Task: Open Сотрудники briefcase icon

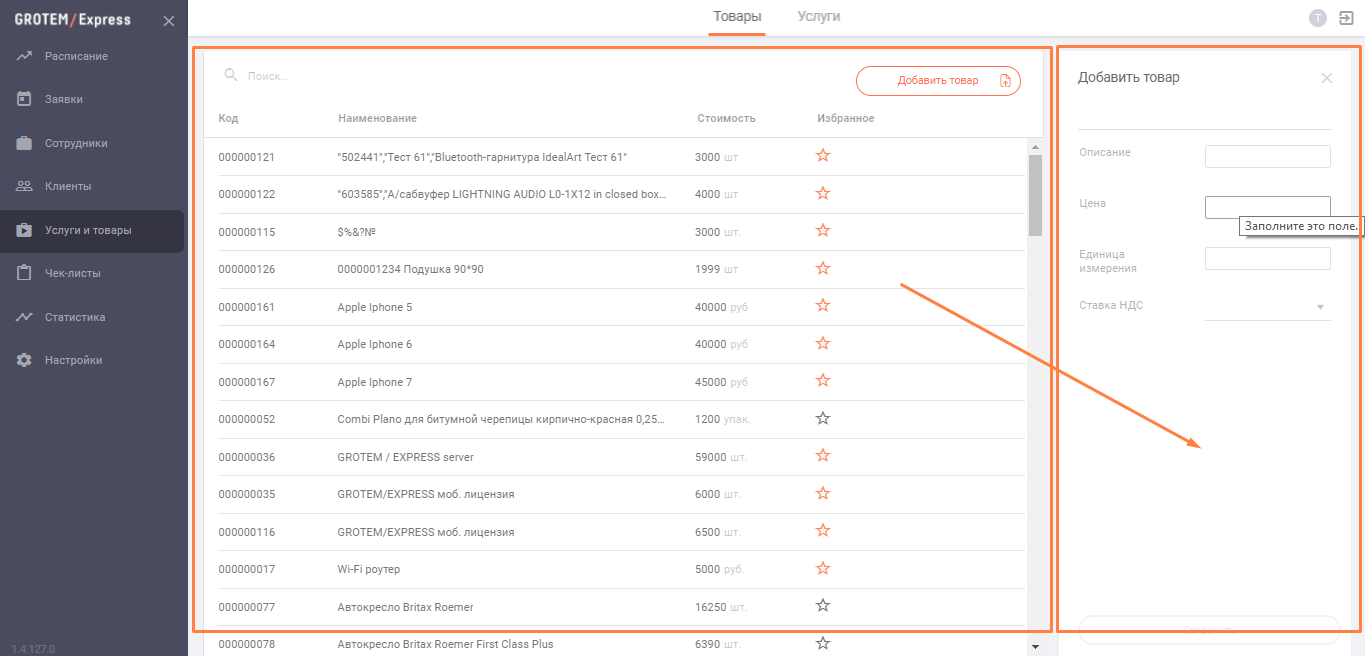Action: 25,143
